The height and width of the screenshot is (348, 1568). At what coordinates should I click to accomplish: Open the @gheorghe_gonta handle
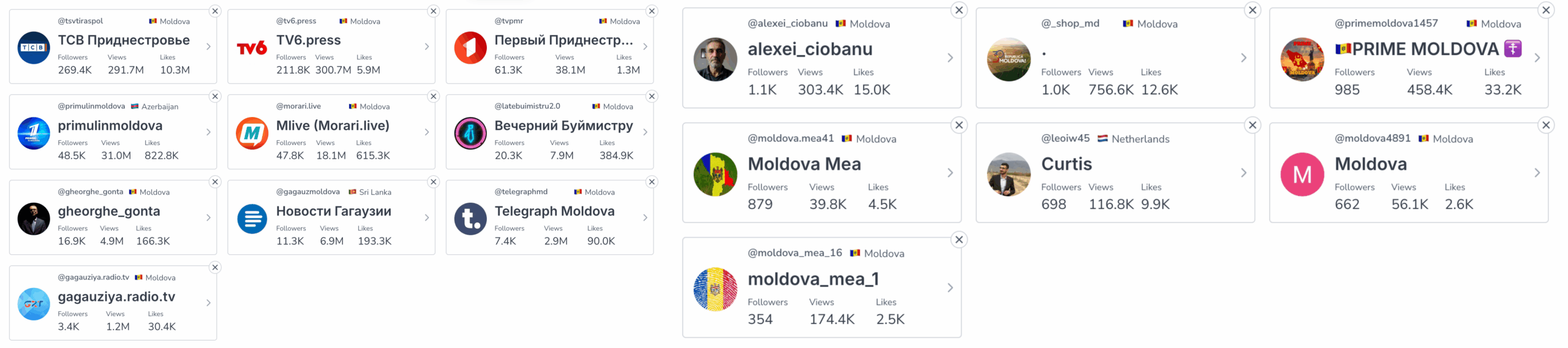point(90,192)
